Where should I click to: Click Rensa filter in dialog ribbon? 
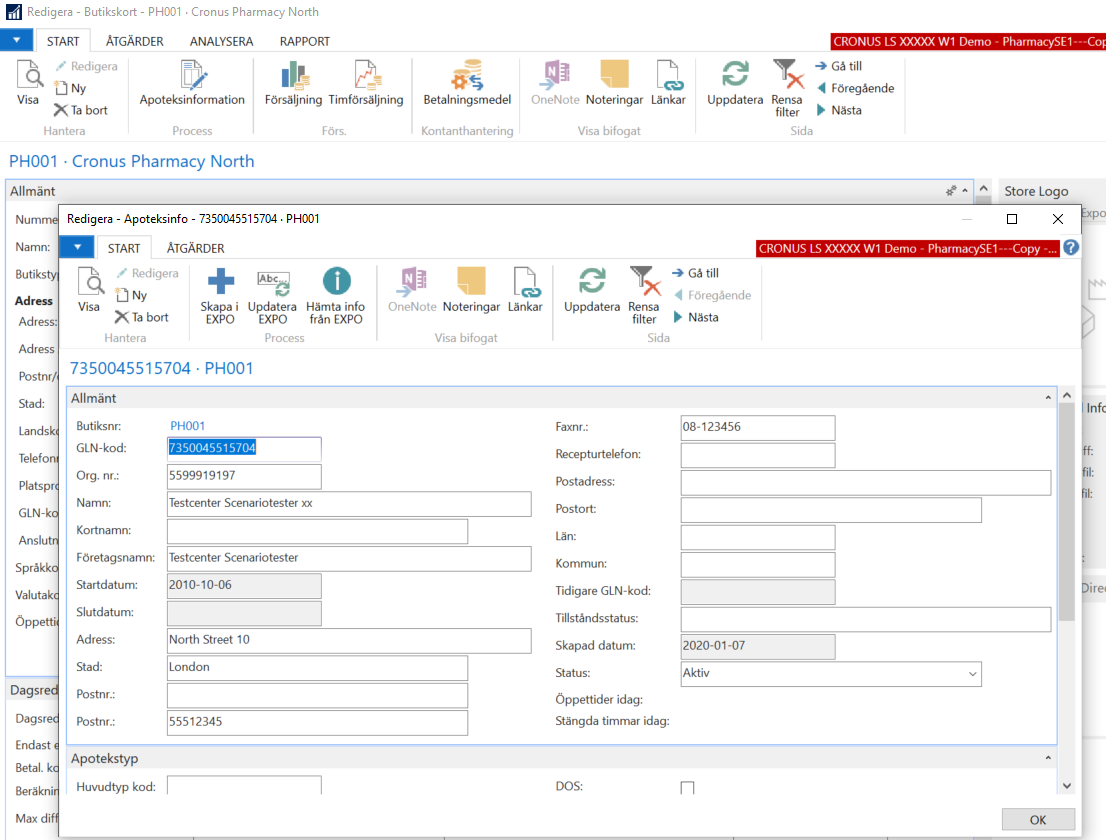click(644, 283)
